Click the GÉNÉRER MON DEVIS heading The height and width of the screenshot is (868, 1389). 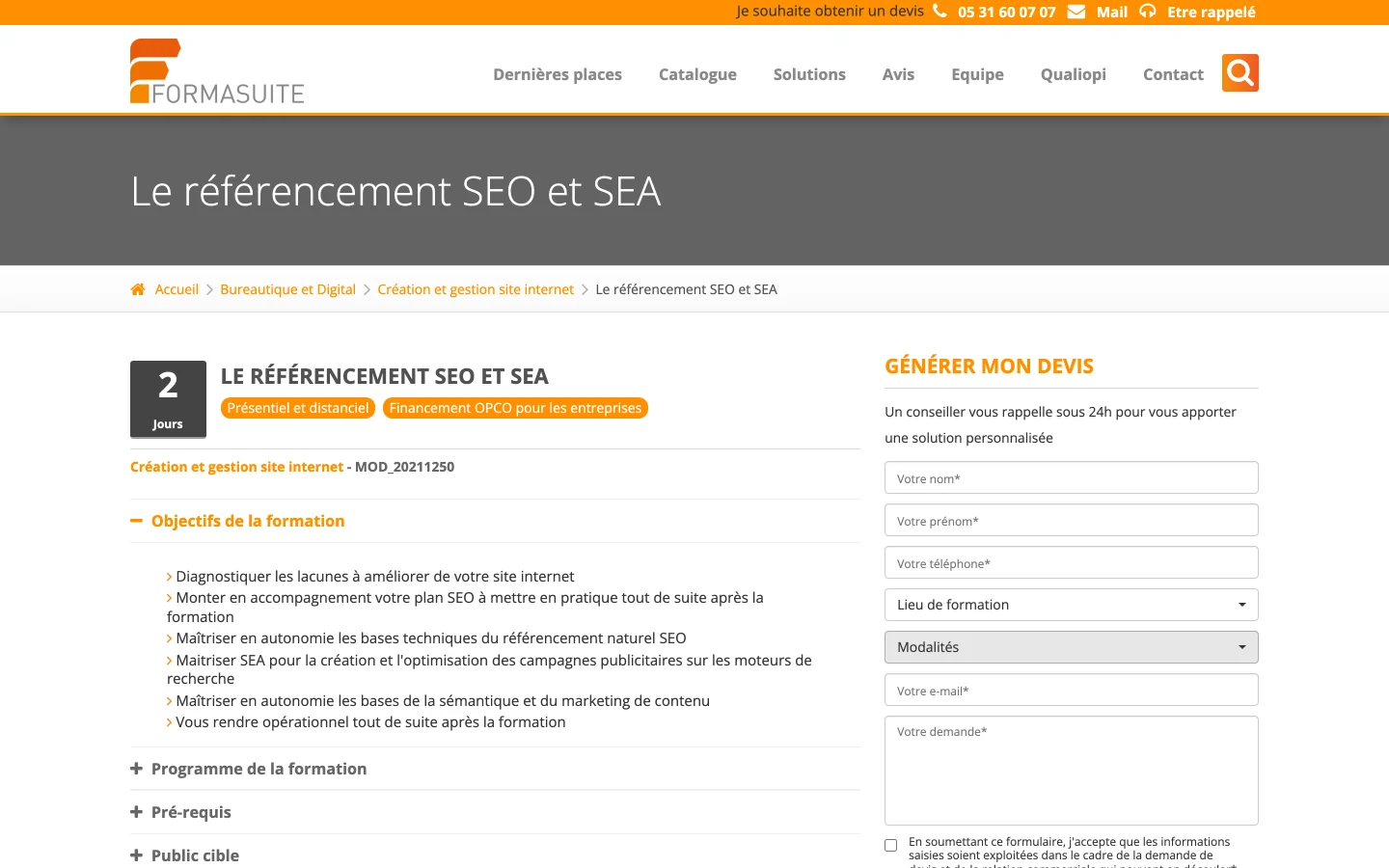989,366
